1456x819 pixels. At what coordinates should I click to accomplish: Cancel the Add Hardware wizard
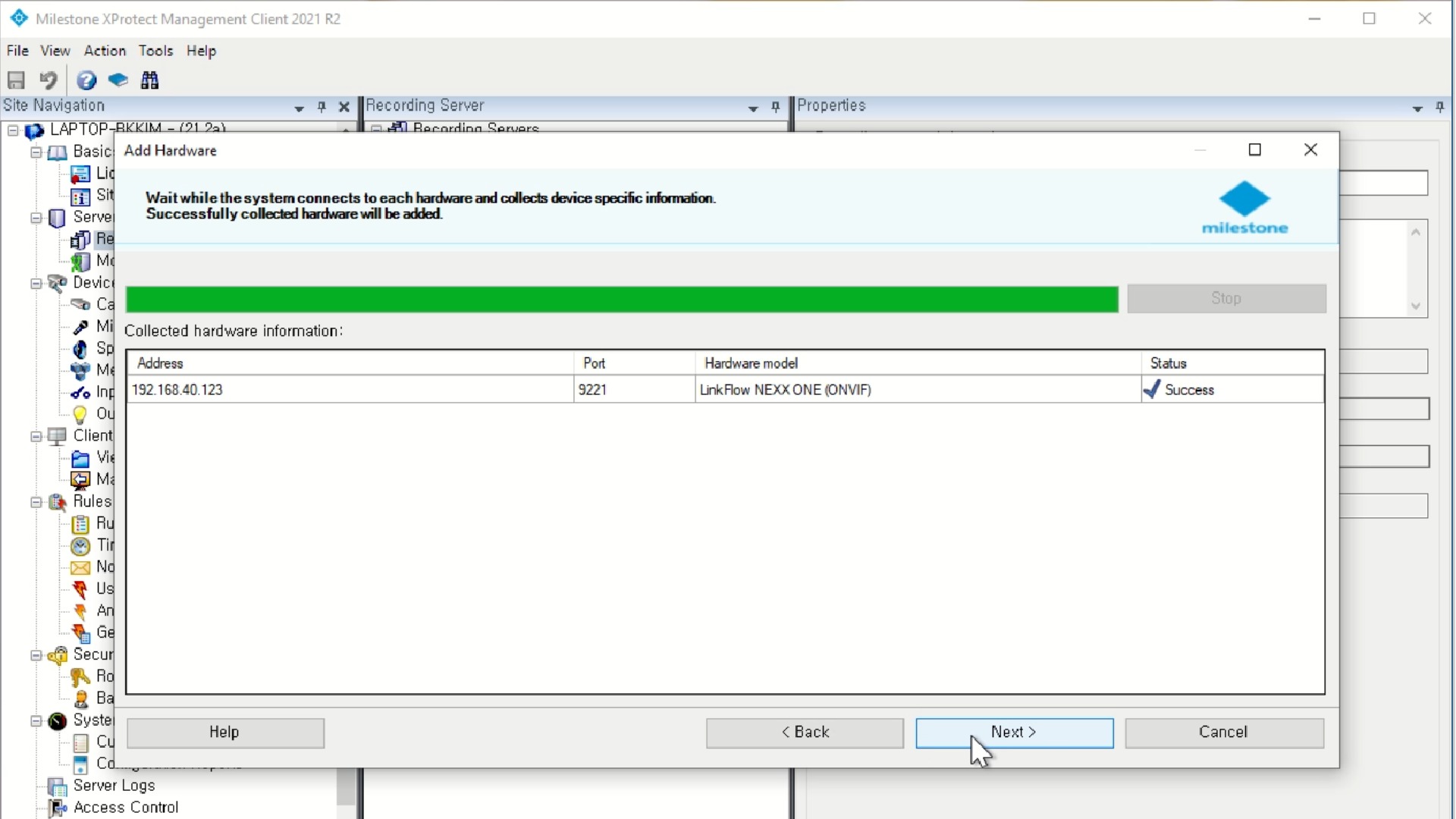tap(1224, 733)
